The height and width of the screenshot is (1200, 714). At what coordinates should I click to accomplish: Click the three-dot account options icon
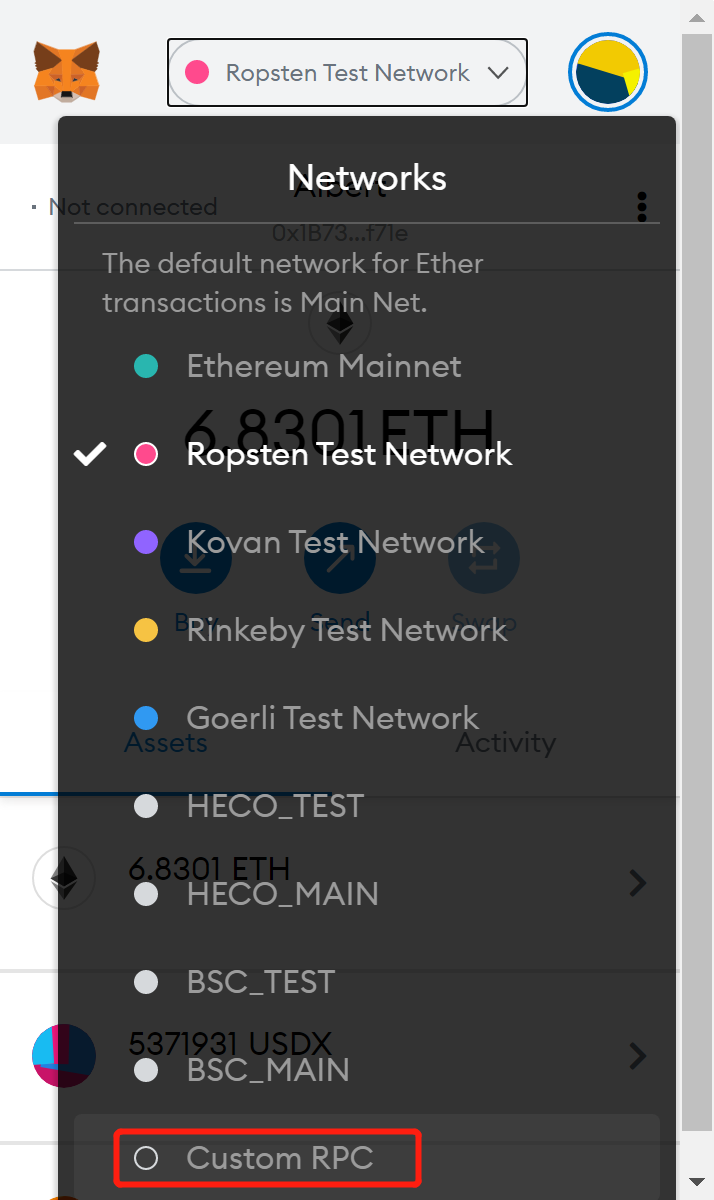coord(643,207)
